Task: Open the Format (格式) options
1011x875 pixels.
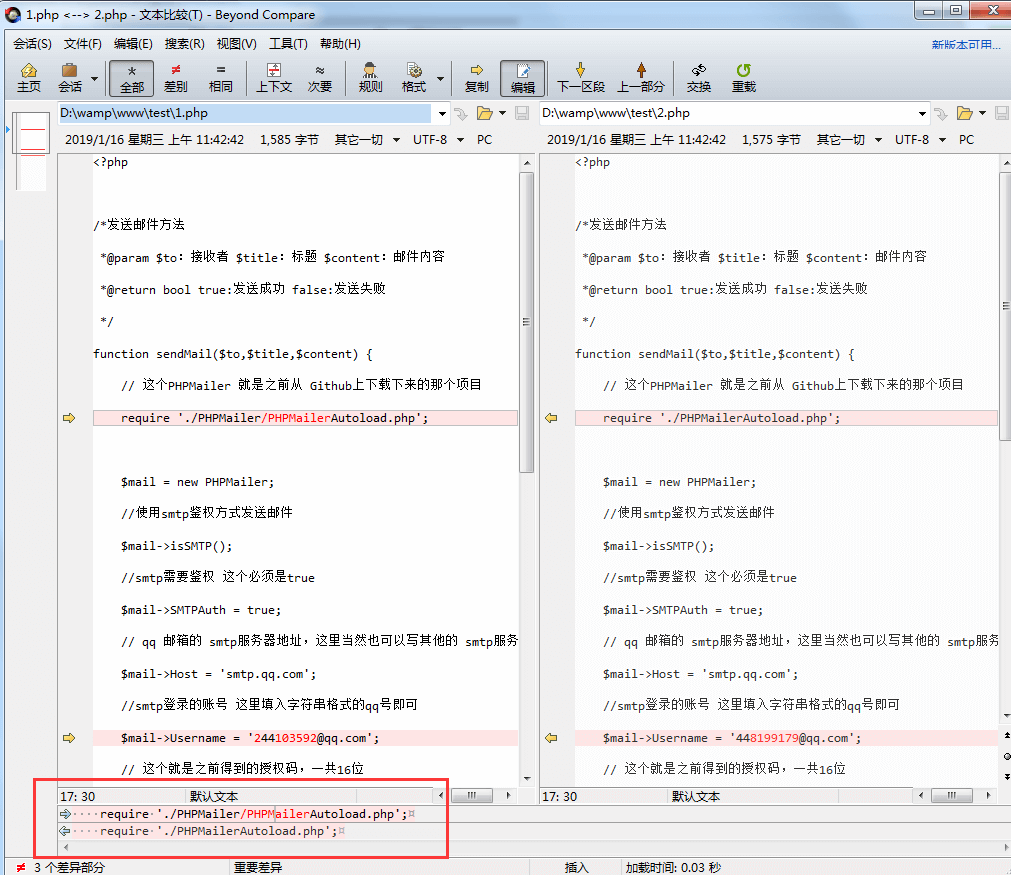Action: [416, 78]
